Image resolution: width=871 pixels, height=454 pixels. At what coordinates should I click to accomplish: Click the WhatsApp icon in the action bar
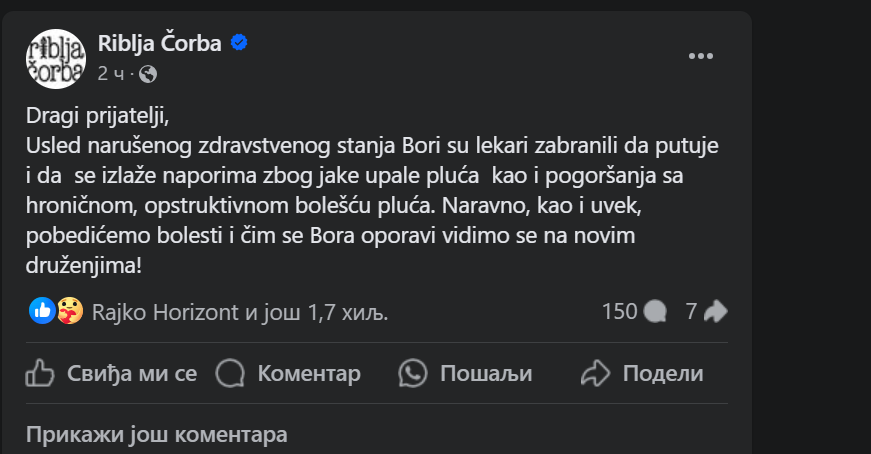(x=412, y=374)
